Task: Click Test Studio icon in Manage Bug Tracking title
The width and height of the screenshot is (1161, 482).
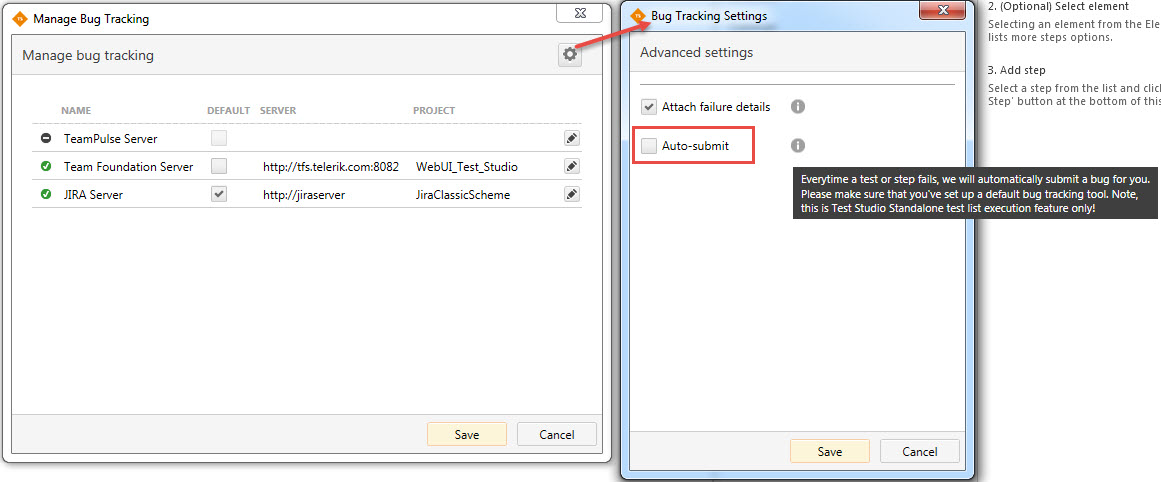Action: (21, 19)
